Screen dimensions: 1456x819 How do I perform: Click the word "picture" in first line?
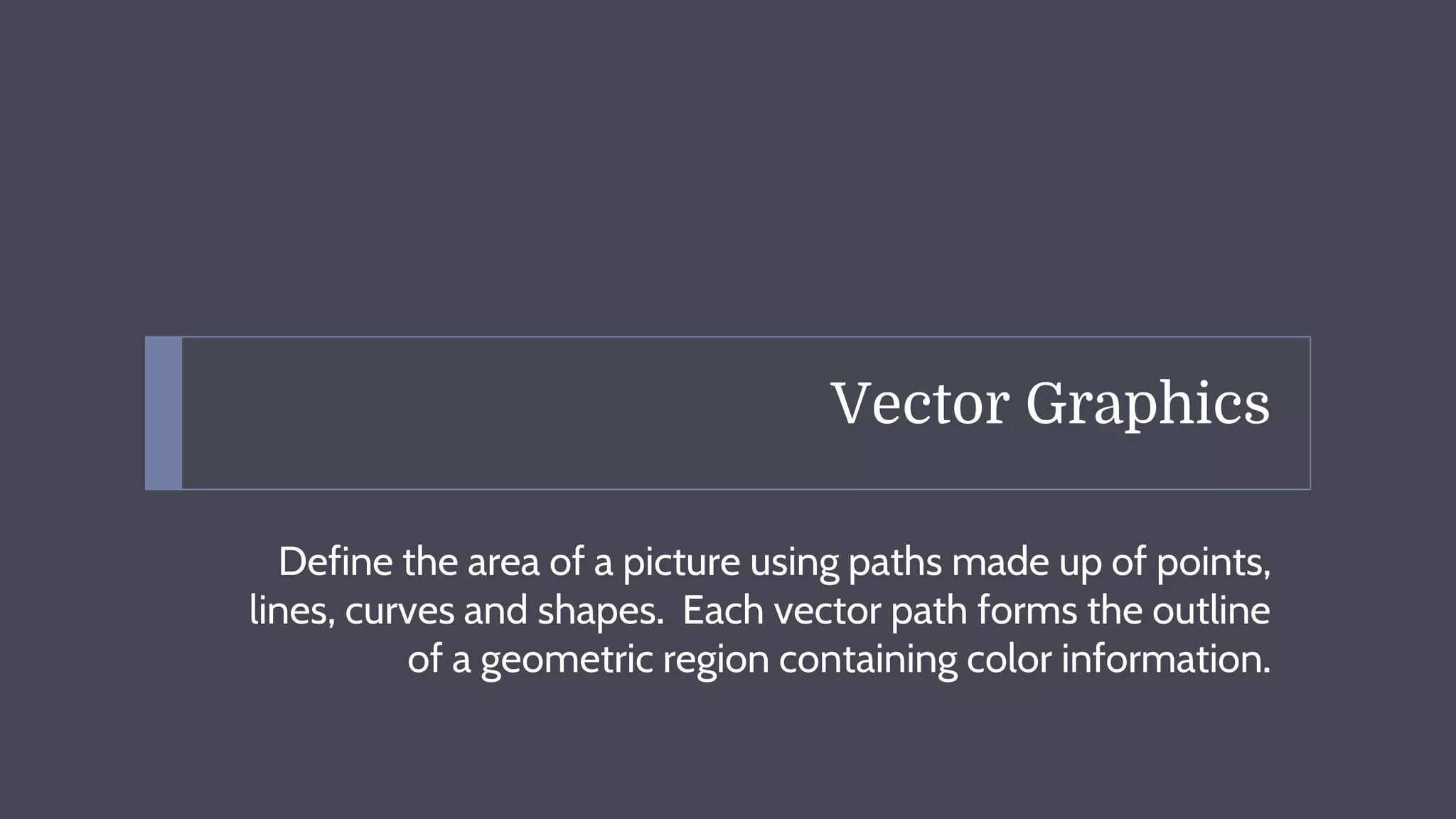(x=682, y=564)
